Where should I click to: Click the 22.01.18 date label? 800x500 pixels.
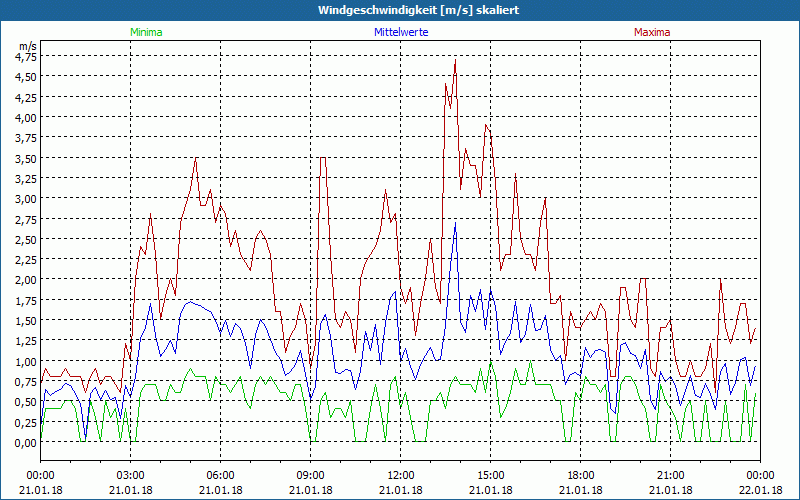761,490
